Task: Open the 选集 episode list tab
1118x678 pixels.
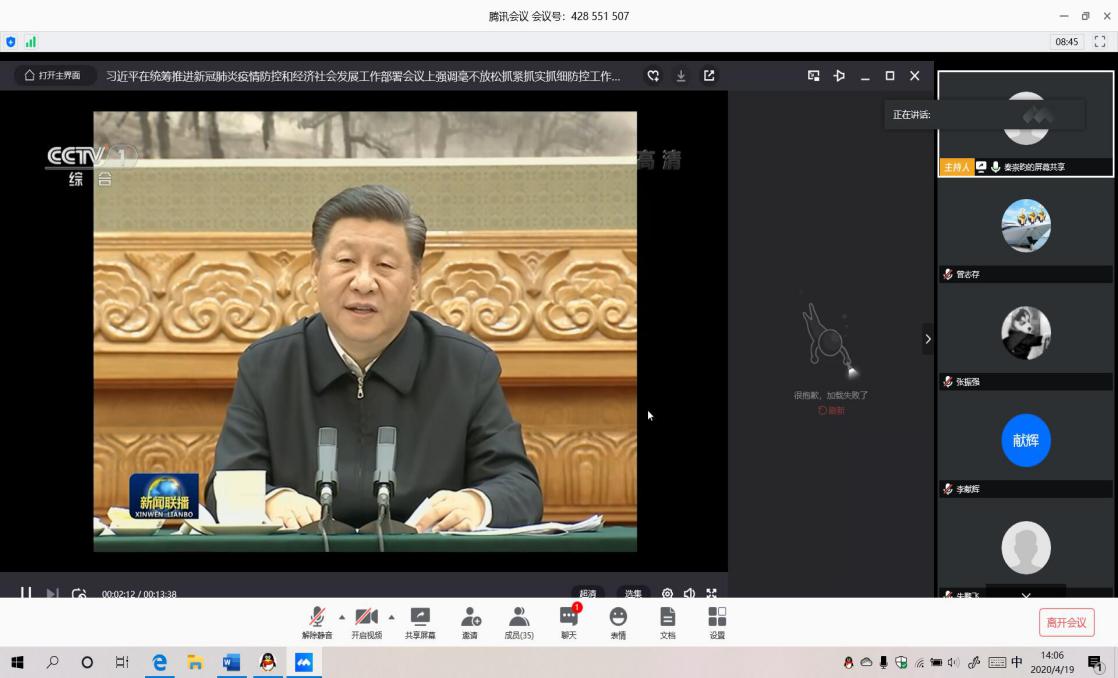Action: (632, 593)
